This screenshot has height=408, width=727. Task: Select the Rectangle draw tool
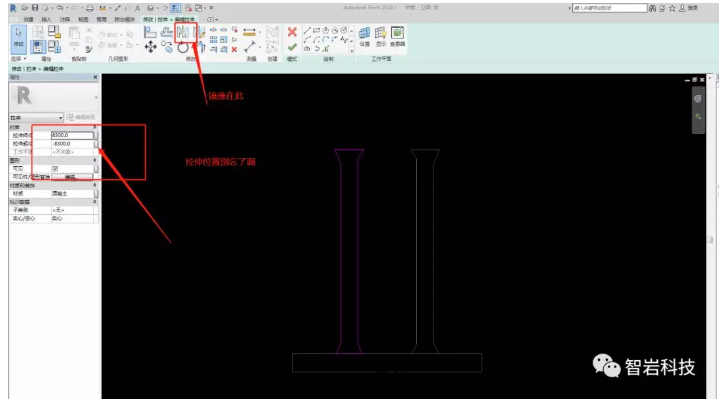[x=316, y=30]
